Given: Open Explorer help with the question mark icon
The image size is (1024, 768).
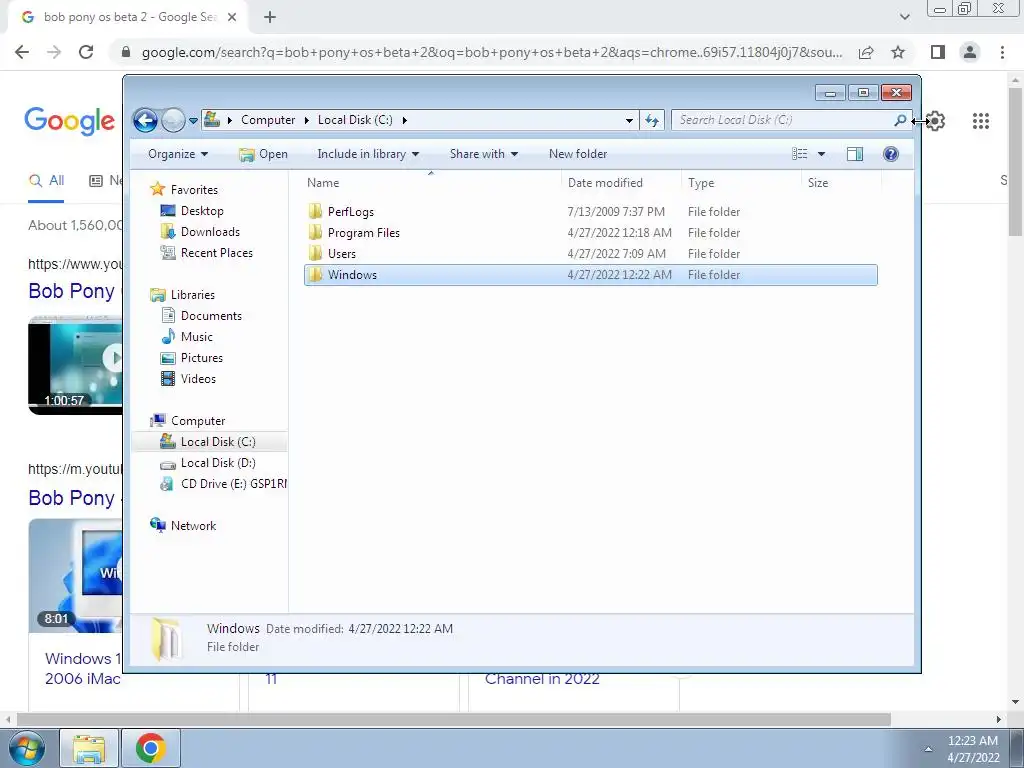Looking at the screenshot, I should [x=891, y=154].
